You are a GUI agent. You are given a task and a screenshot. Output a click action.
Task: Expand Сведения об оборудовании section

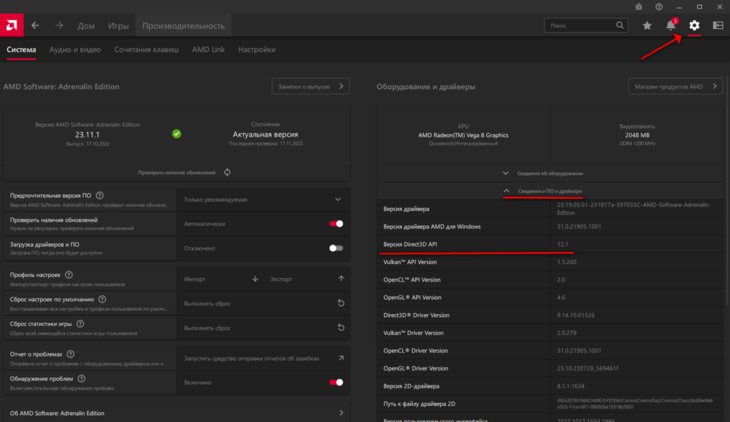[549, 173]
